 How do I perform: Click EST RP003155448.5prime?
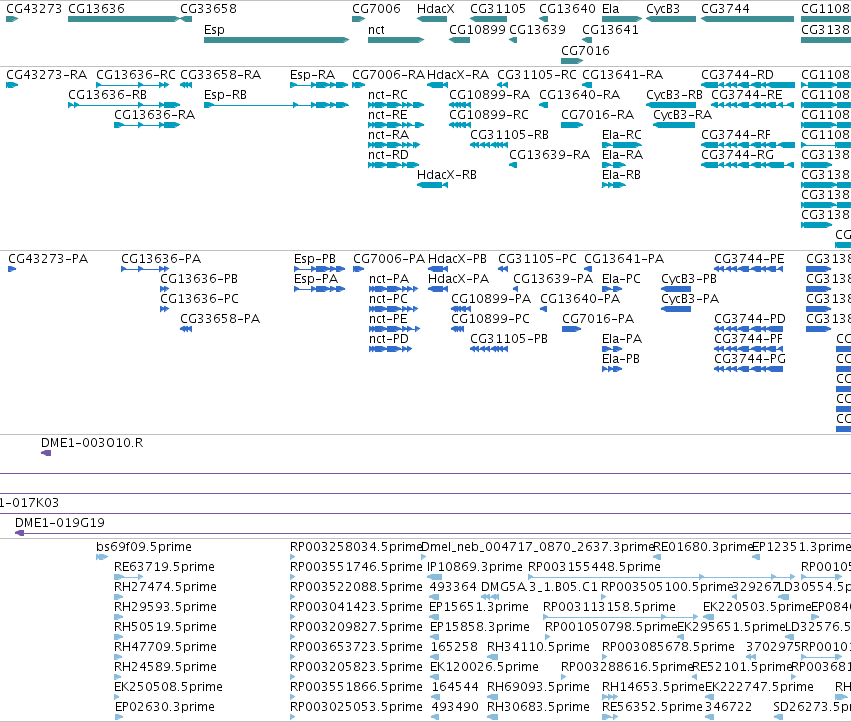[662, 577]
